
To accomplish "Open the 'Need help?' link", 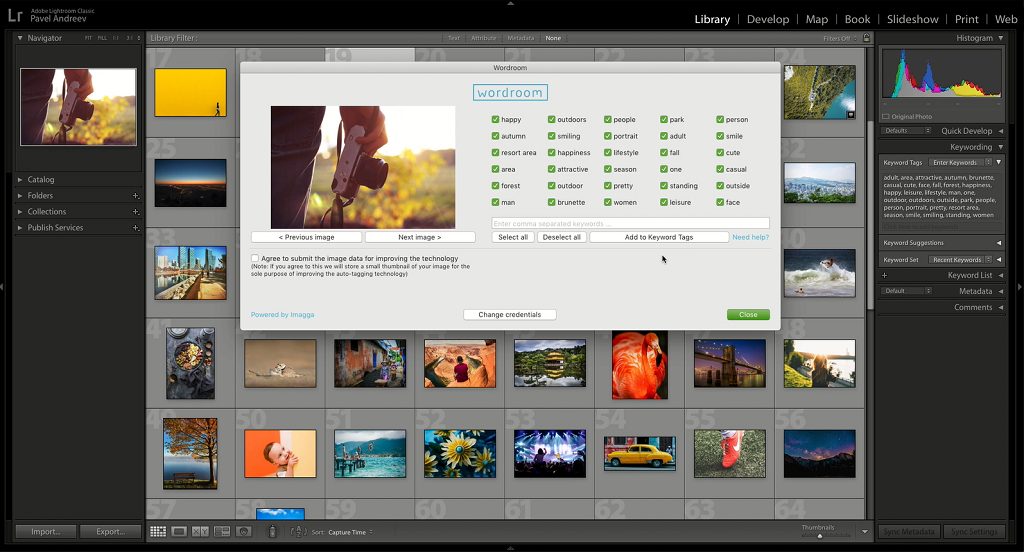I will [x=750, y=237].
